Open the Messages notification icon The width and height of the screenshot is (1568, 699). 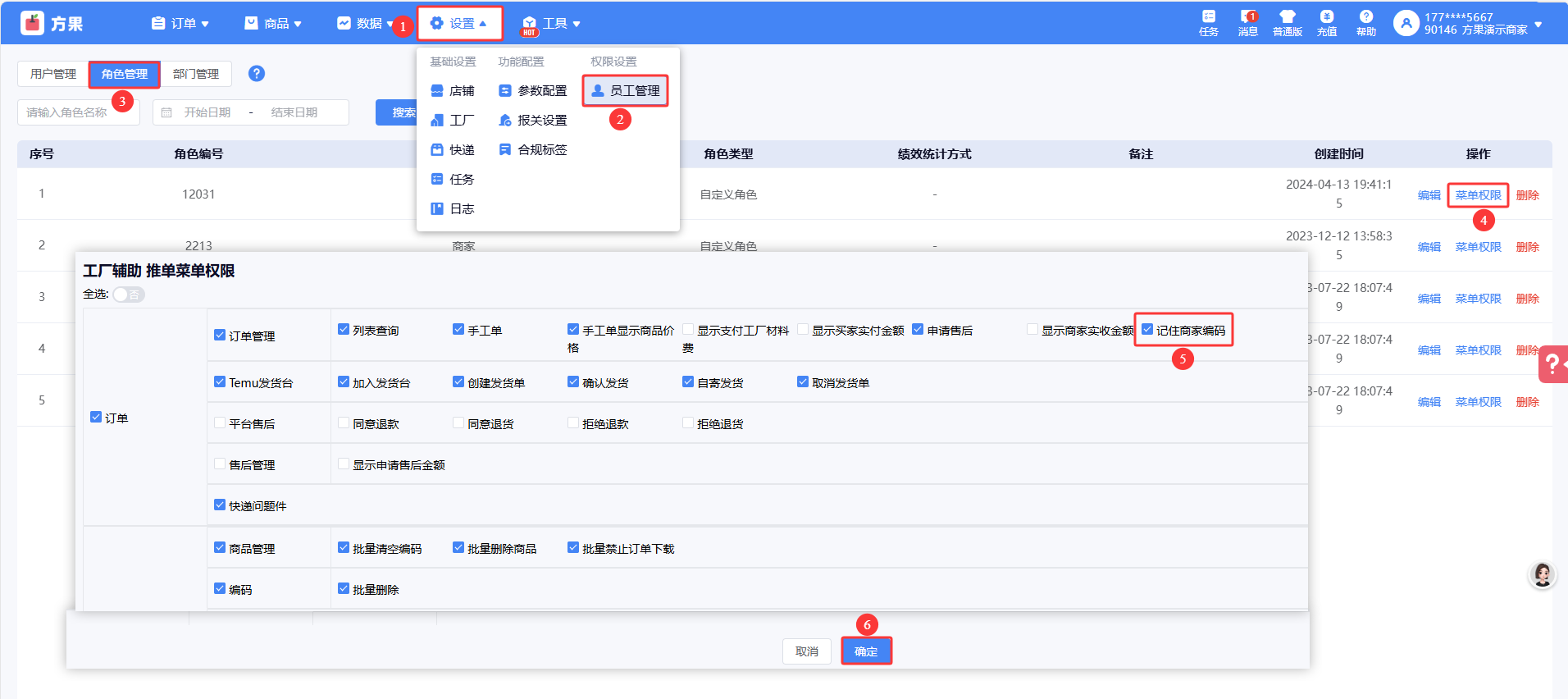1247,17
